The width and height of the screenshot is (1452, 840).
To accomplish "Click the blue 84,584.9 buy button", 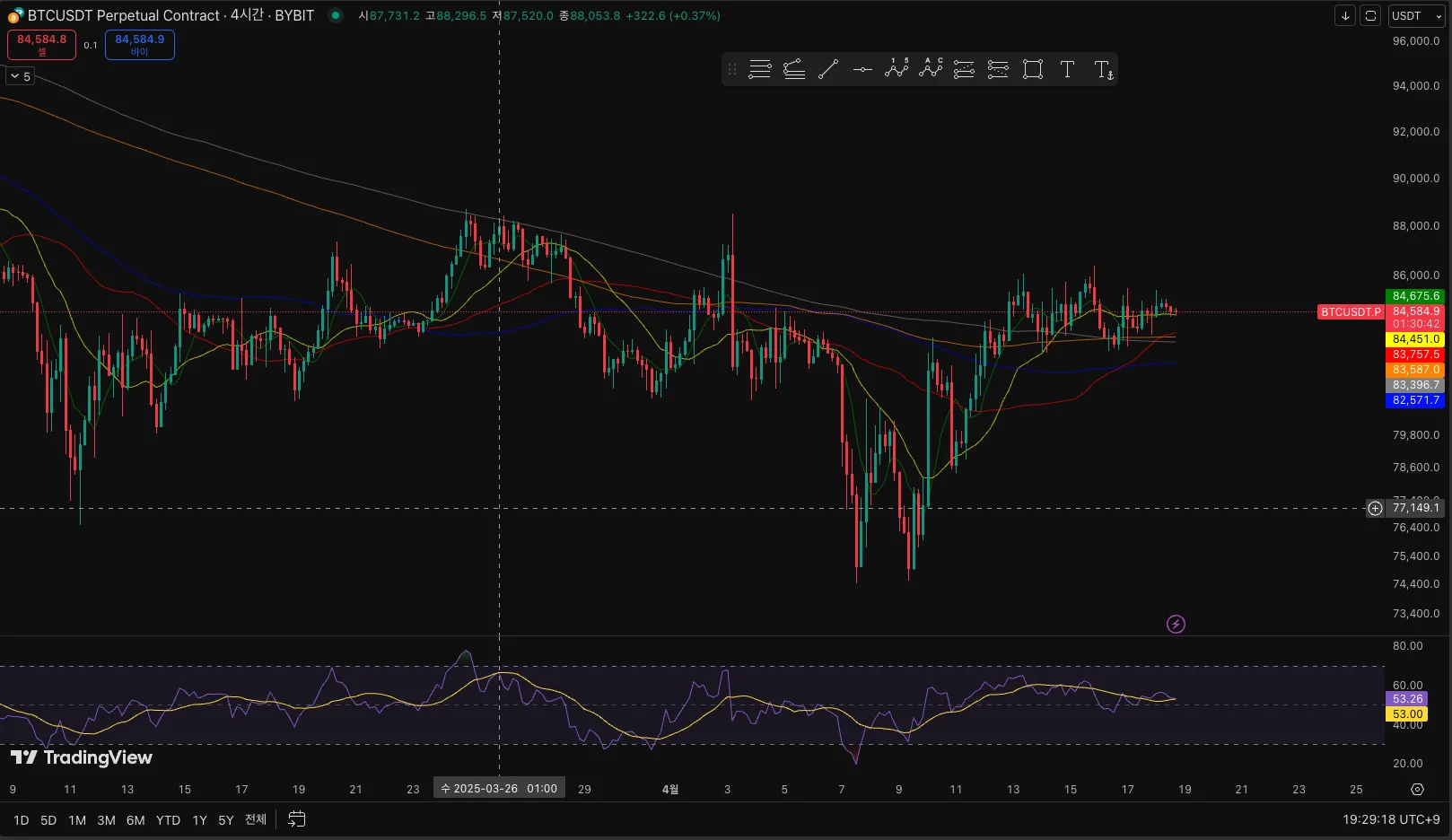I will pos(140,45).
